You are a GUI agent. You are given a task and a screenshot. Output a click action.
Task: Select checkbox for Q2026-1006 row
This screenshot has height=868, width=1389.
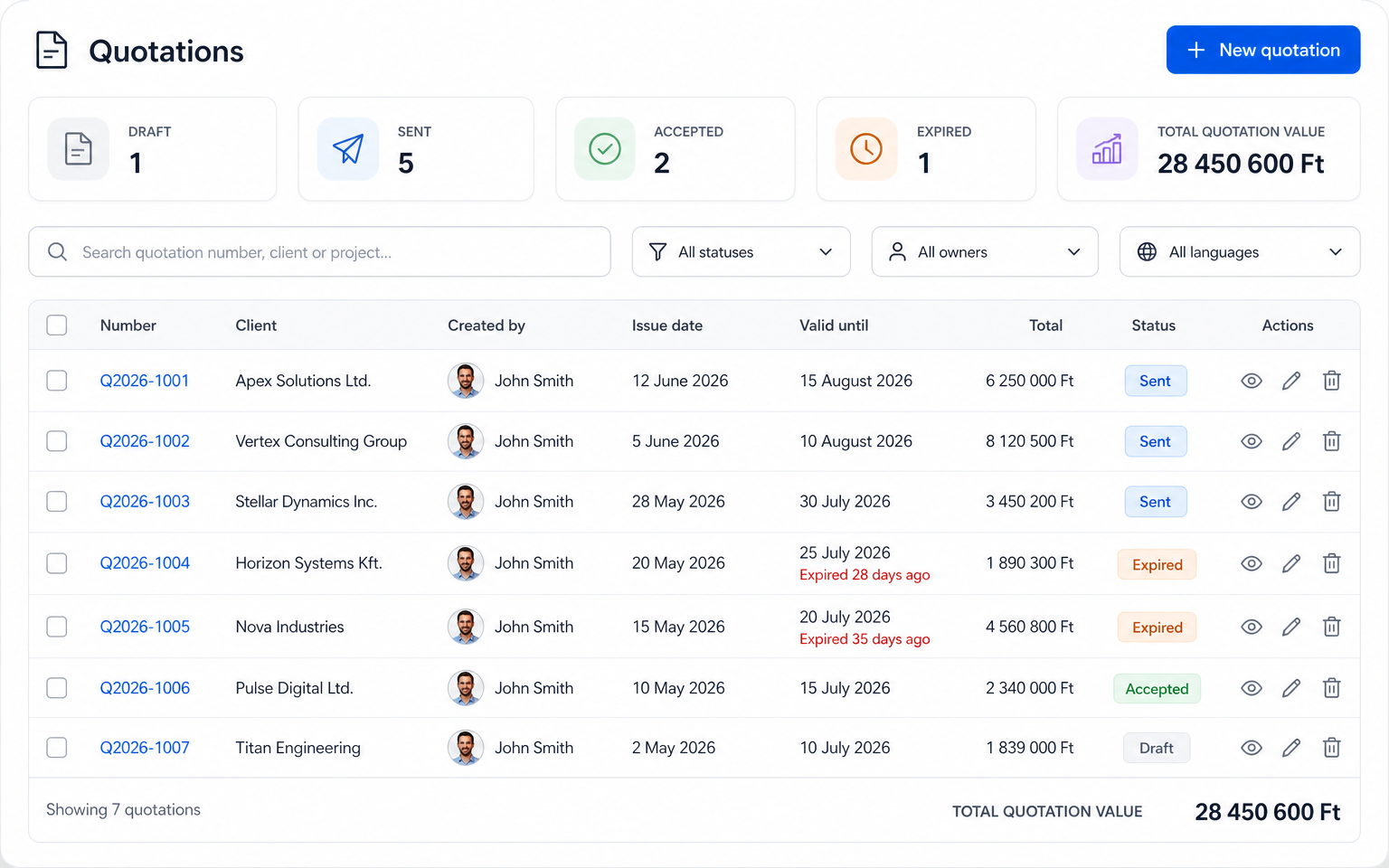57,688
